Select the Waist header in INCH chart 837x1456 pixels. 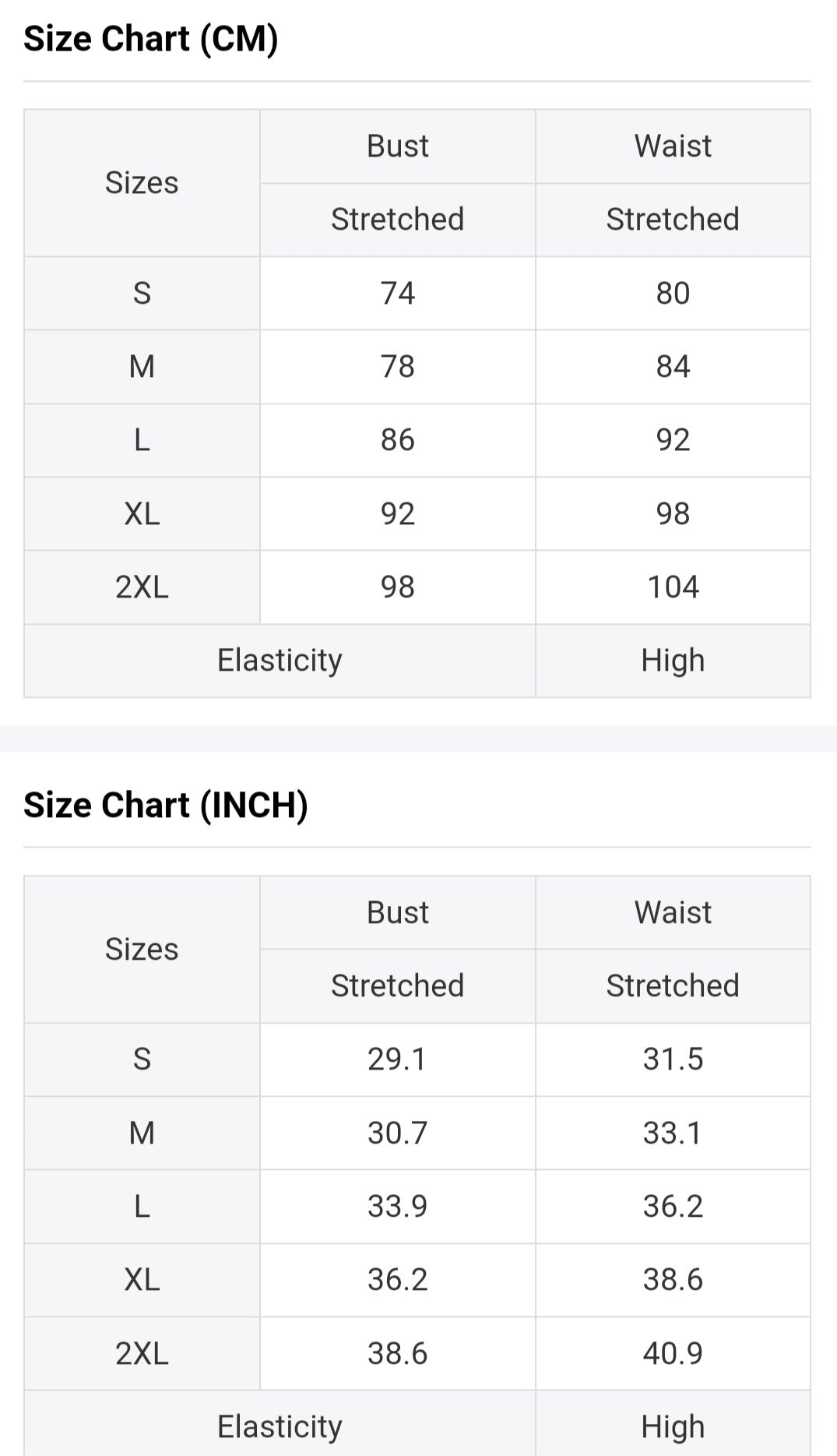click(673, 912)
